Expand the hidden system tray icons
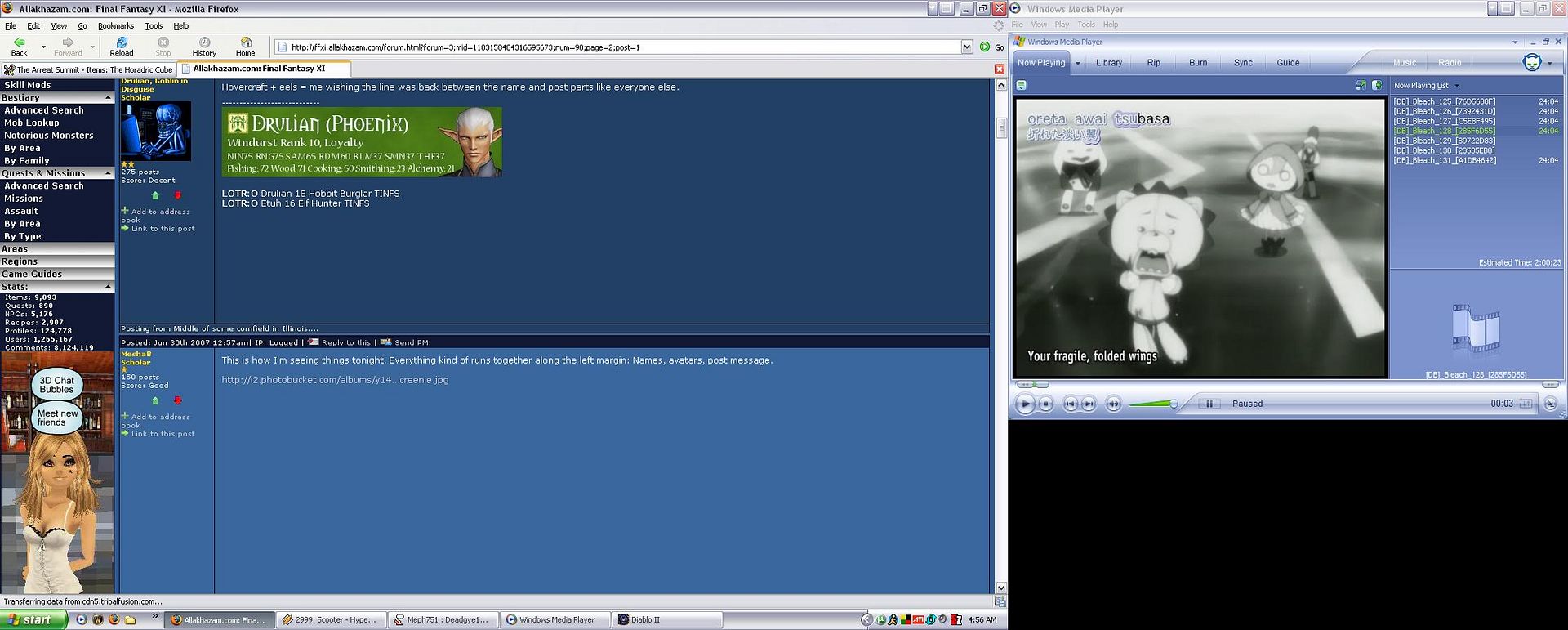Image resolution: width=1568 pixels, height=630 pixels. pyautogui.click(x=866, y=620)
